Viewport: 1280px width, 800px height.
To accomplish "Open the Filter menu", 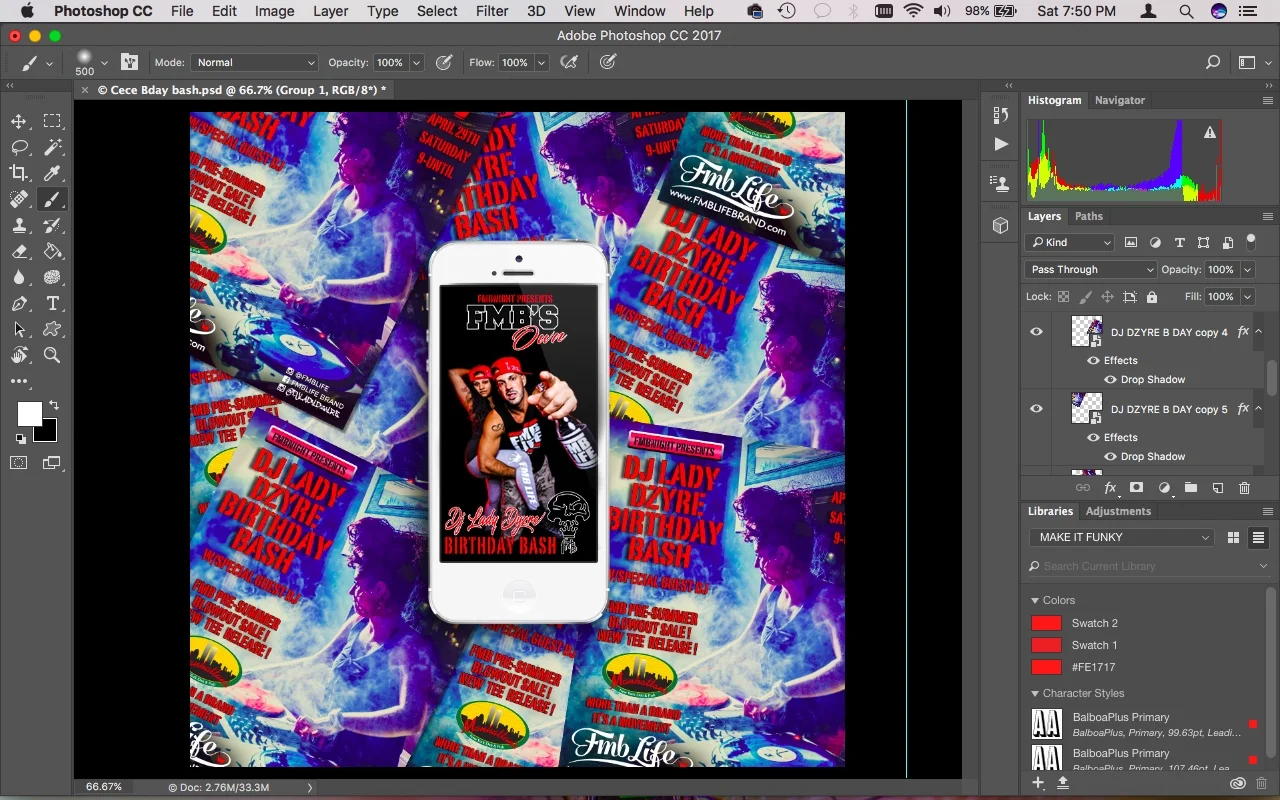I will [492, 11].
